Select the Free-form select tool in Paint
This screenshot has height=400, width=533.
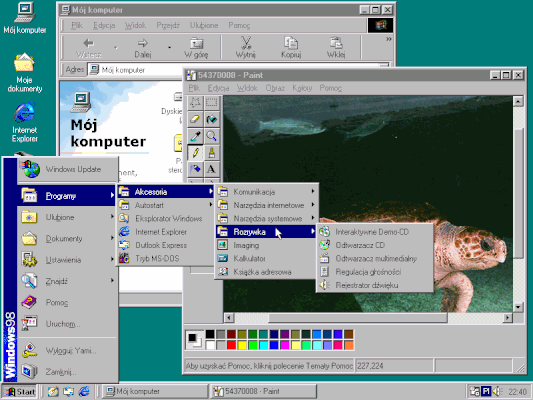click(x=195, y=103)
